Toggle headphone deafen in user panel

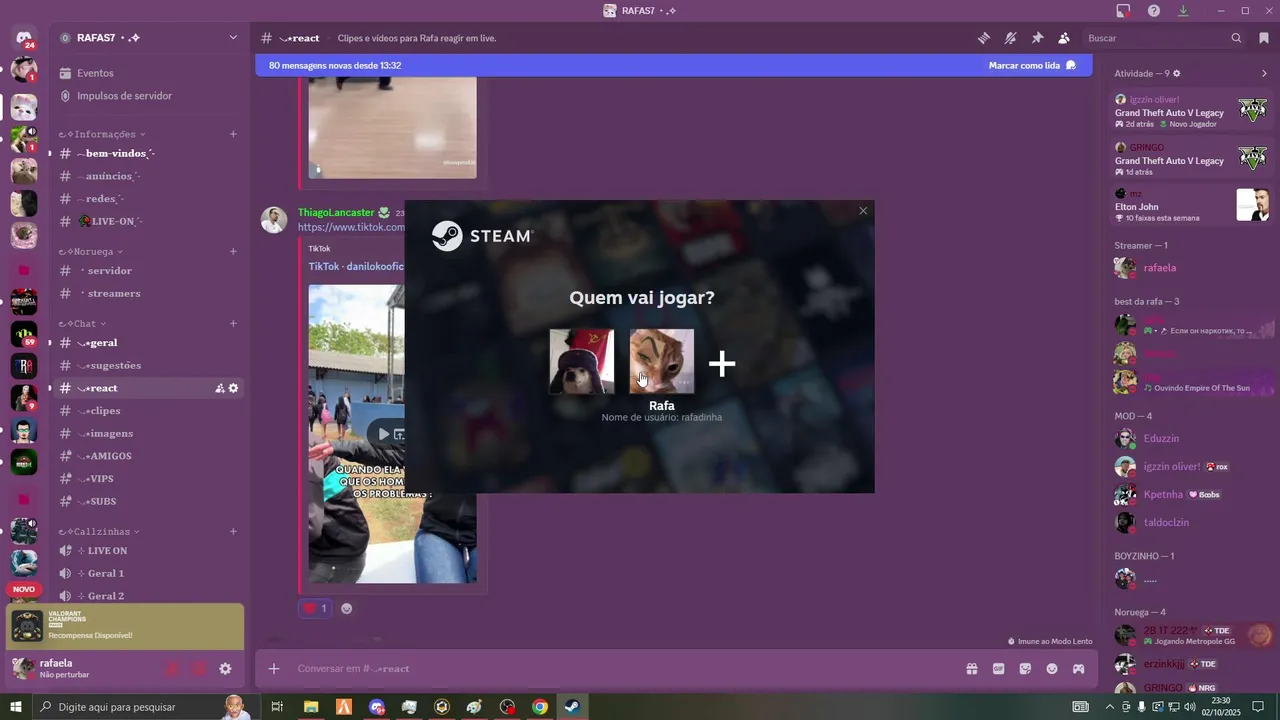[x=199, y=669]
